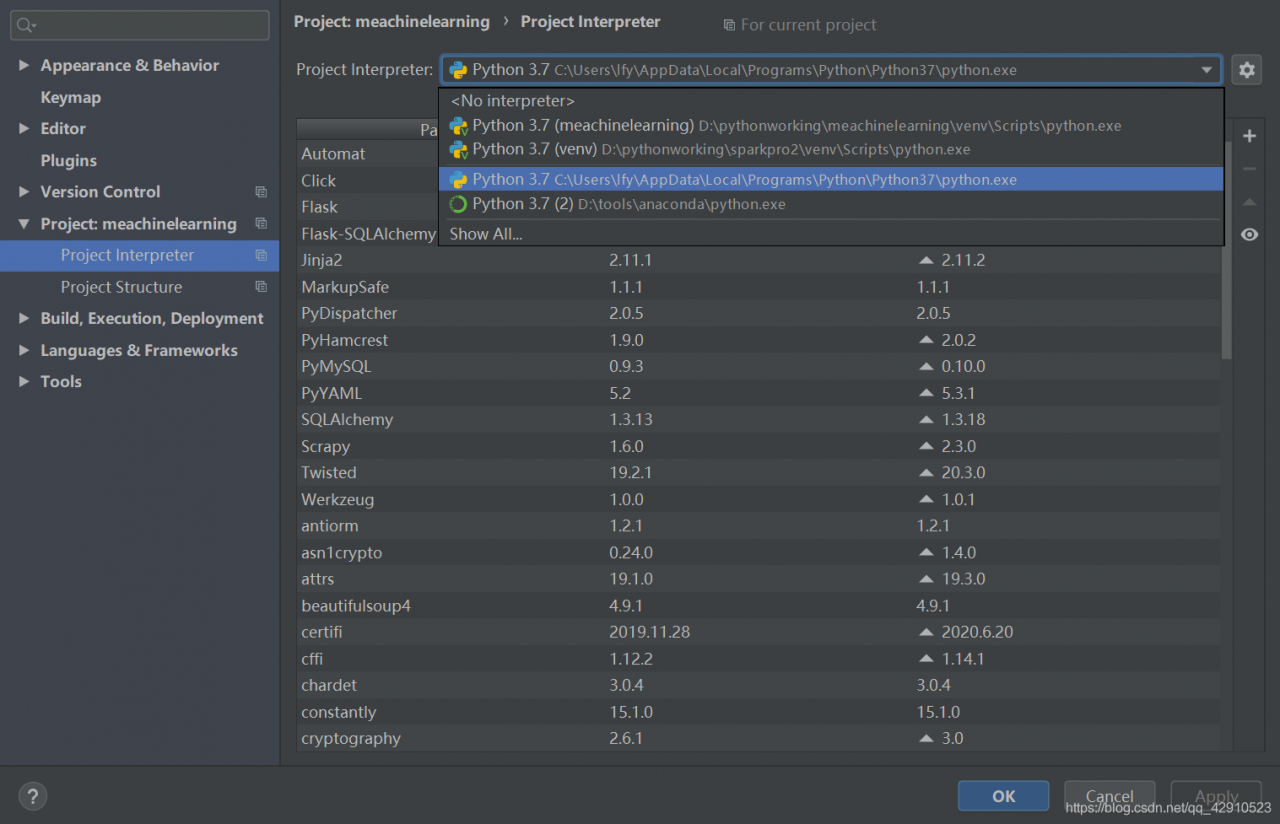The height and width of the screenshot is (824, 1280).
Task: Close the Project Interpreter dropdown arrow
Action: [x=1207, y=70]
